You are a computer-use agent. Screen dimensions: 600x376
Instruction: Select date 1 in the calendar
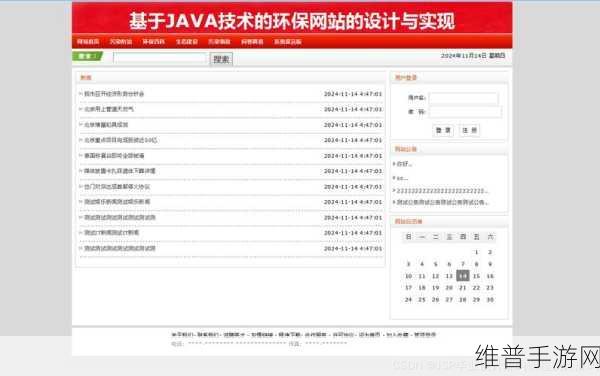[x=476, y=252]
